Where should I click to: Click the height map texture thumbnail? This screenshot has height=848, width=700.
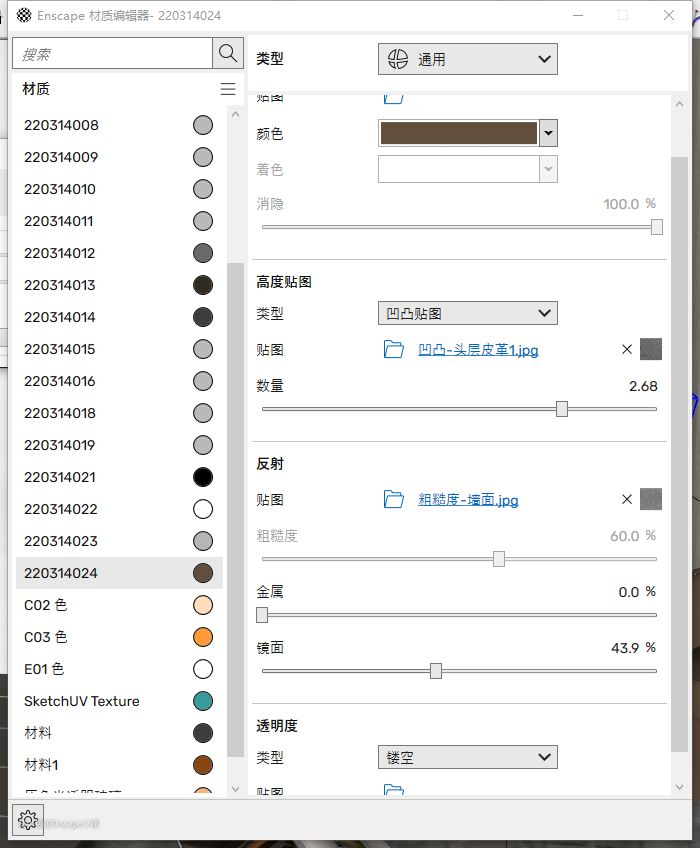click(x=651, y=349)
